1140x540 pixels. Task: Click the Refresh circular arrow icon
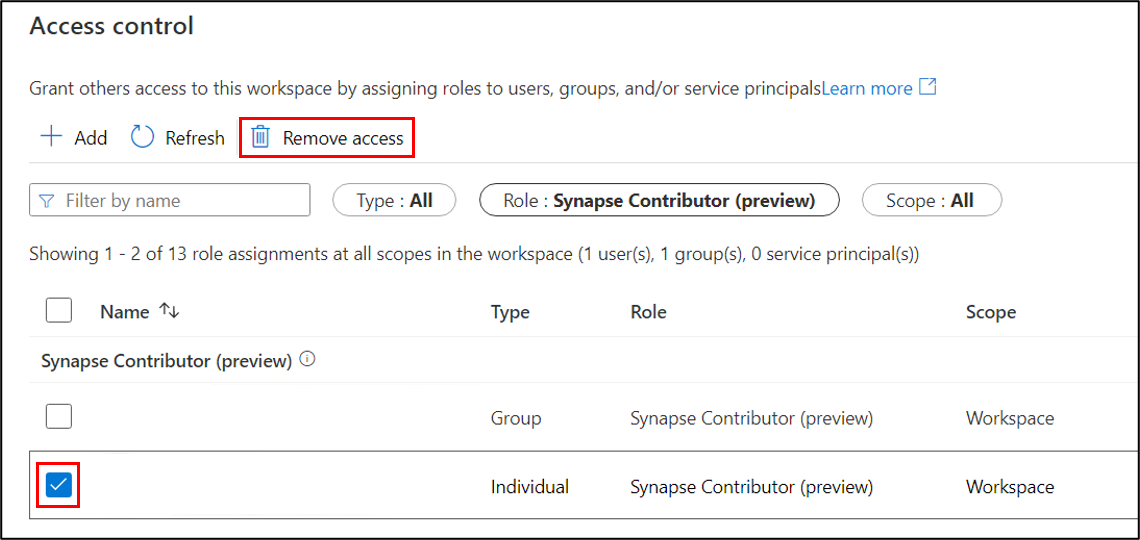(143, 137)
